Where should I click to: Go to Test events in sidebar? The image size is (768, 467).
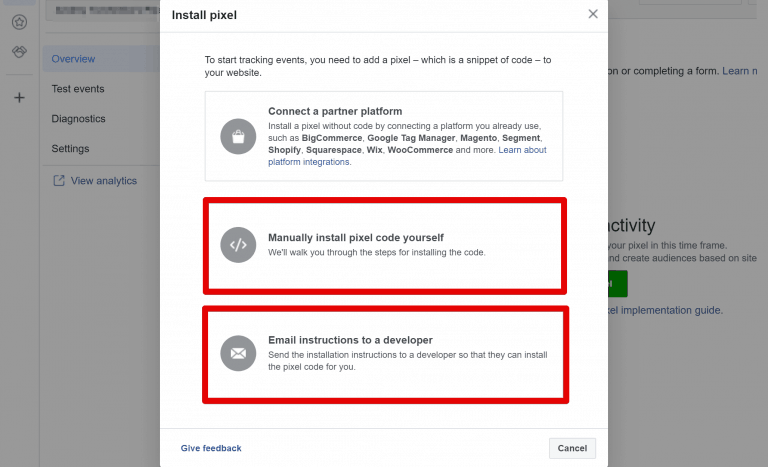pyautogui.click(x=78, y=89)
